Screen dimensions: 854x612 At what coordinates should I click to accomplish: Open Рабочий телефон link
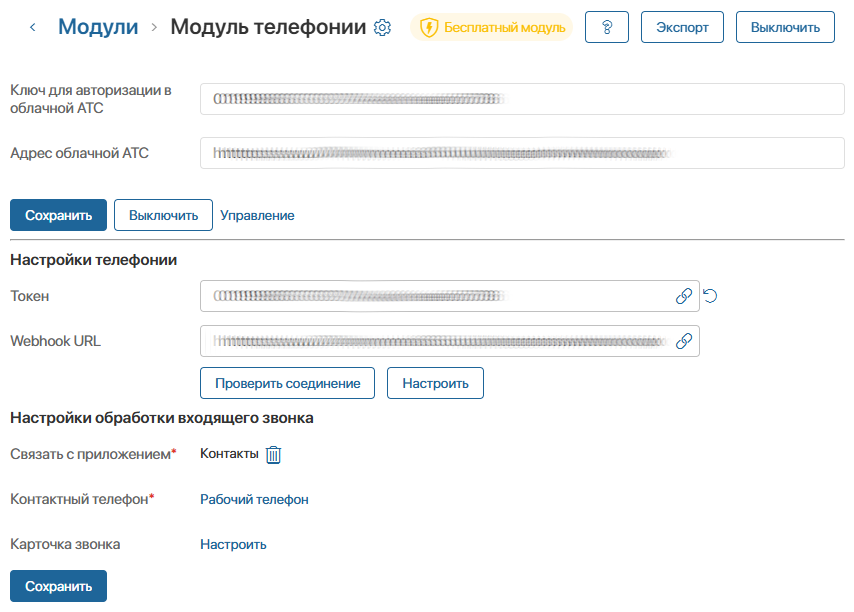254,499
